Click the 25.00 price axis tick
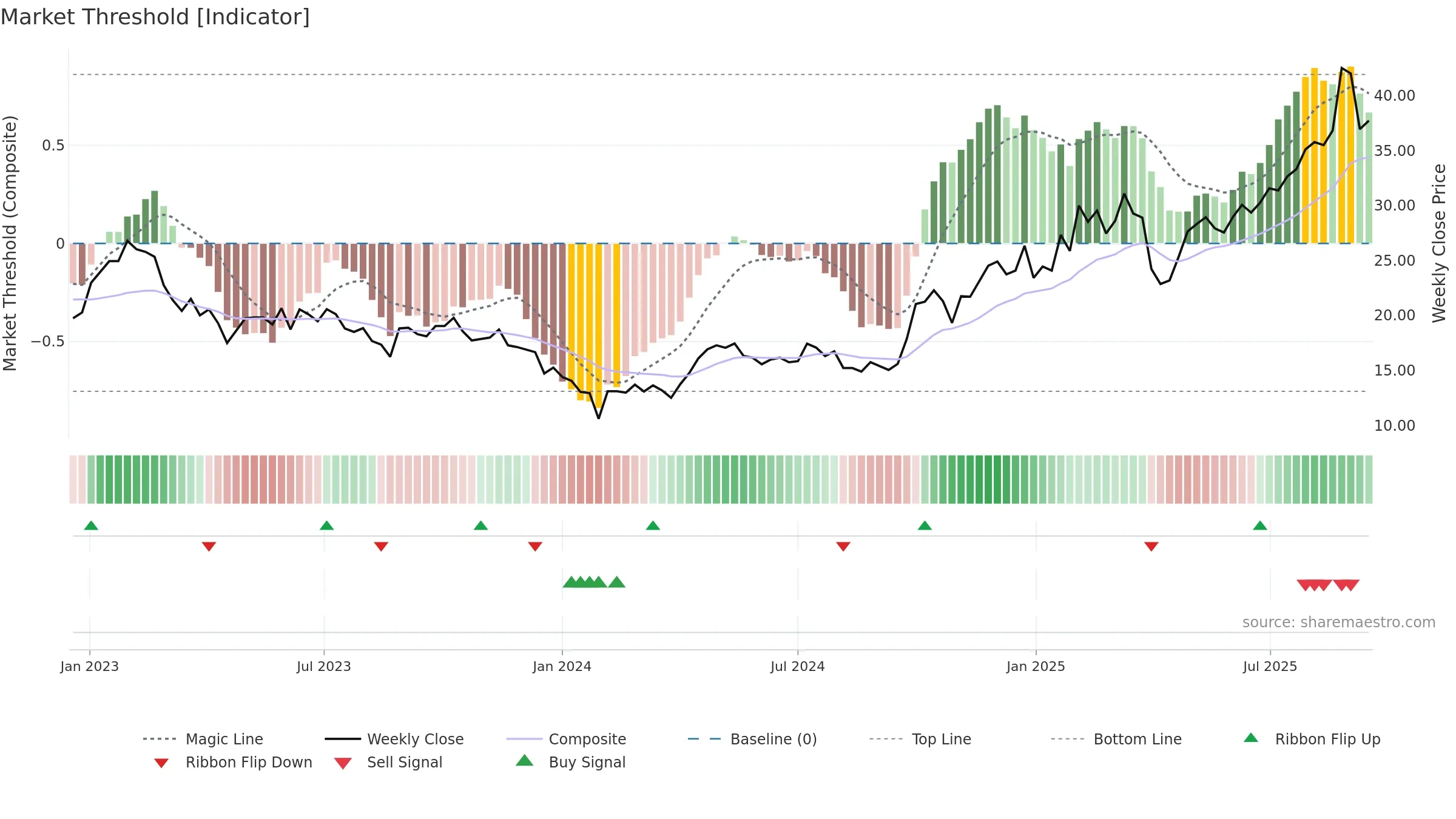 coord(1395,260)
